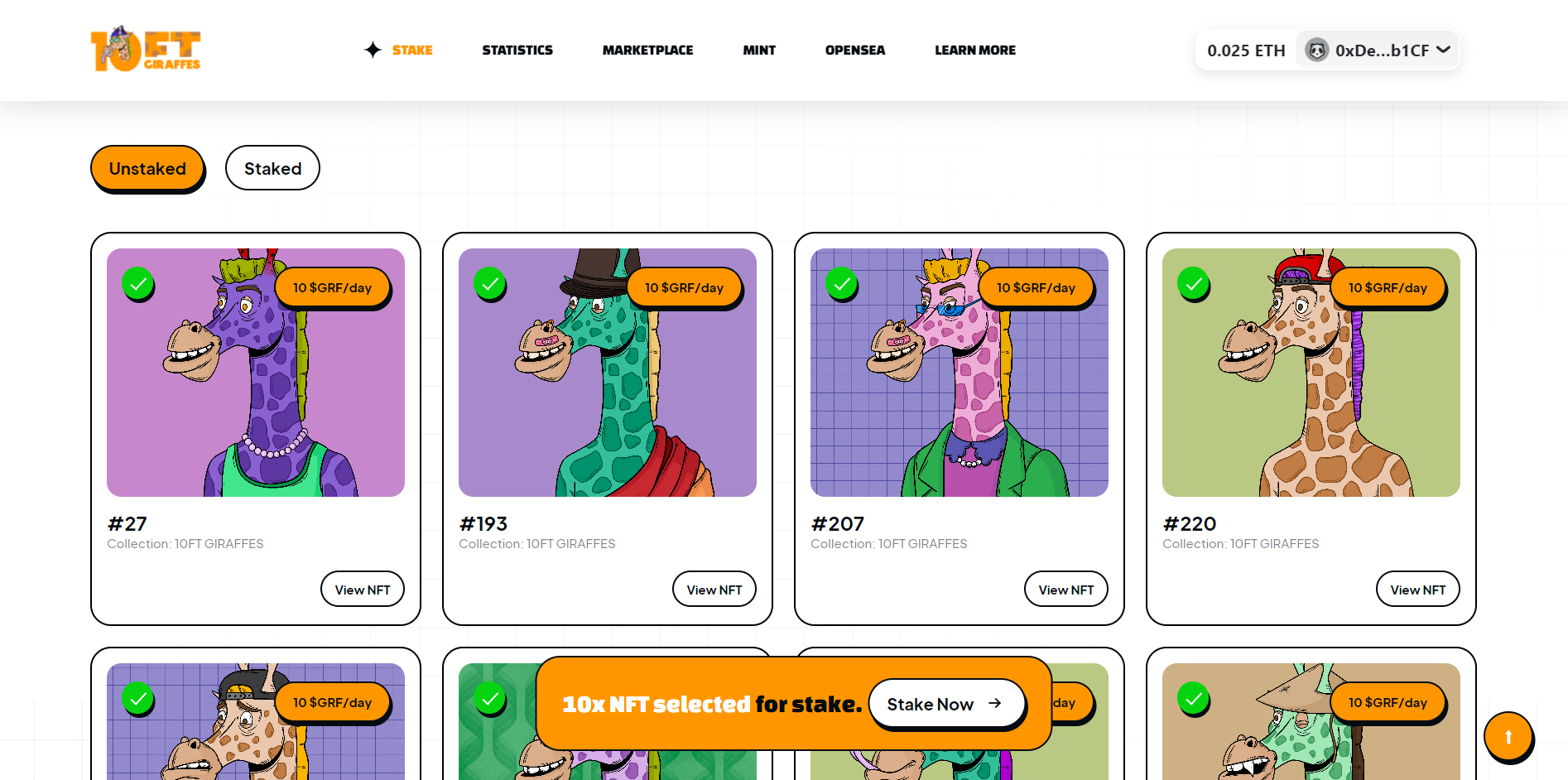The height and width of the screenshot is (780, 1568).
Task: Open the 0.025 ETH balance display
Action: pyautogui.click(x=1246, y=51)
